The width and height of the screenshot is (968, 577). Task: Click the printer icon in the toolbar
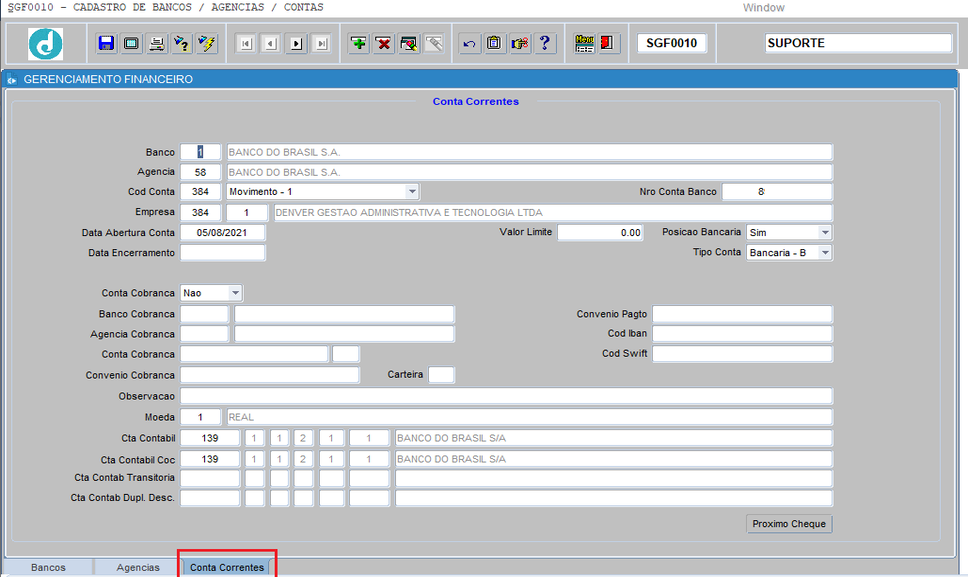click(x=157, y=43)
